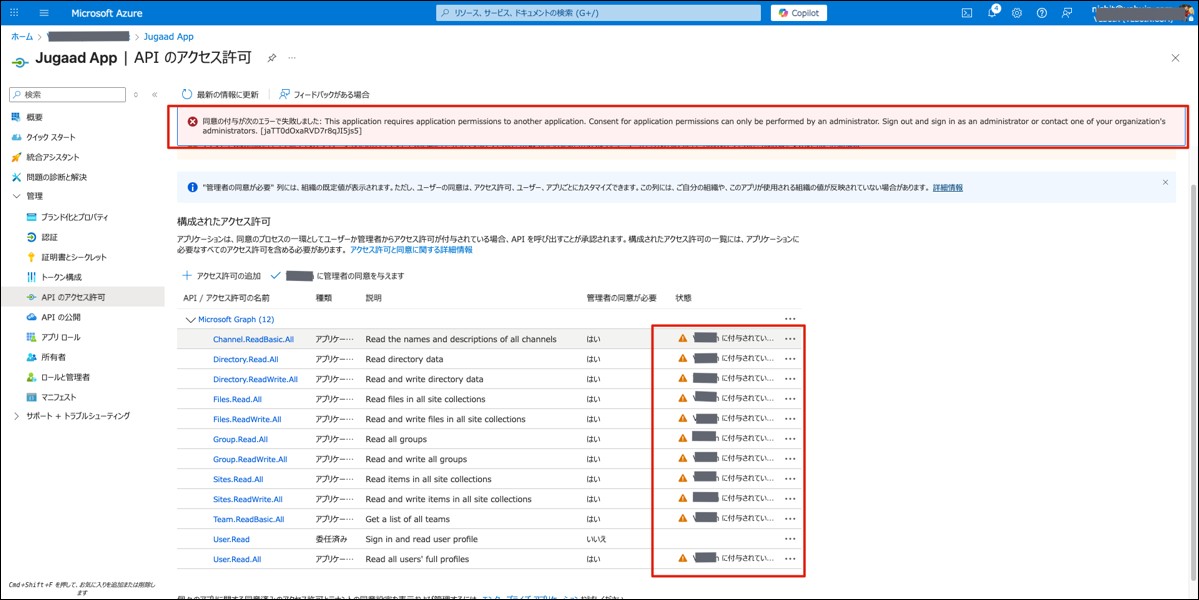Screen dimensions: 1199x600
Task: Open more options for Sites.Read.All row
Action: pyautogui.click(x=790, y=479)
